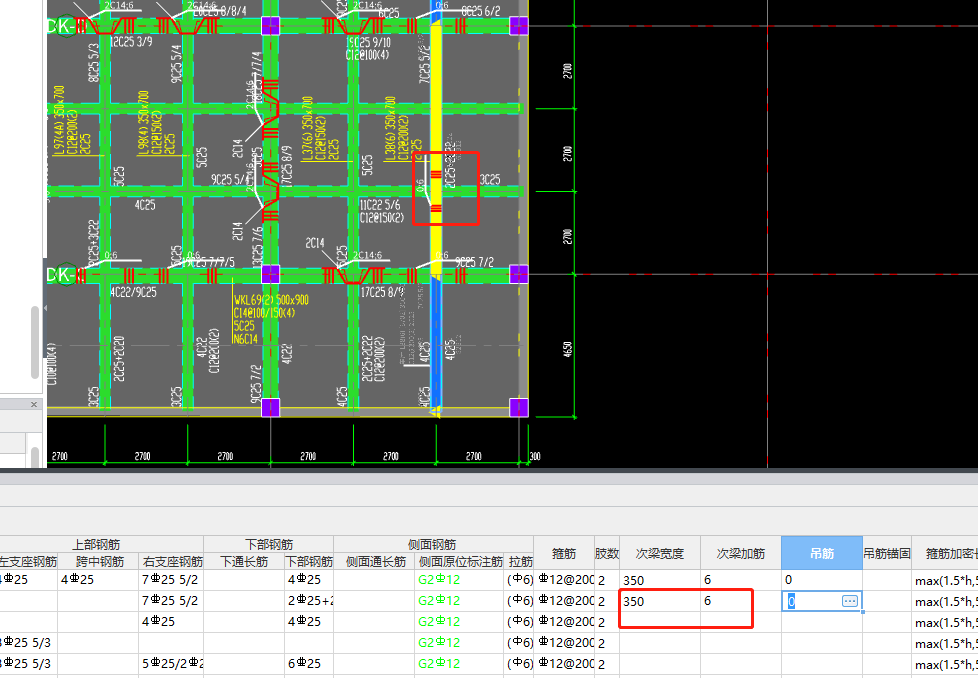Click the 吊筋 column header
Viewport: 978px width, 678px height.
[x=822, y=553]
